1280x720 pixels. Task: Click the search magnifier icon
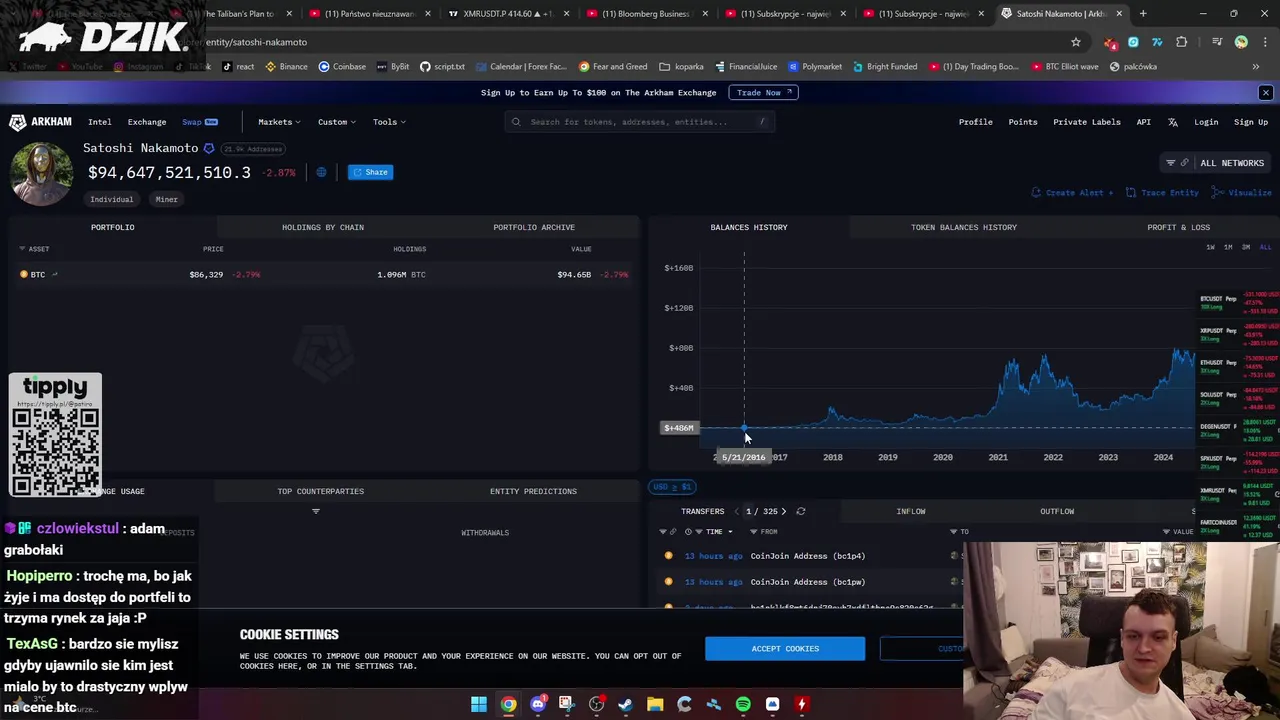tap(516, 122)
